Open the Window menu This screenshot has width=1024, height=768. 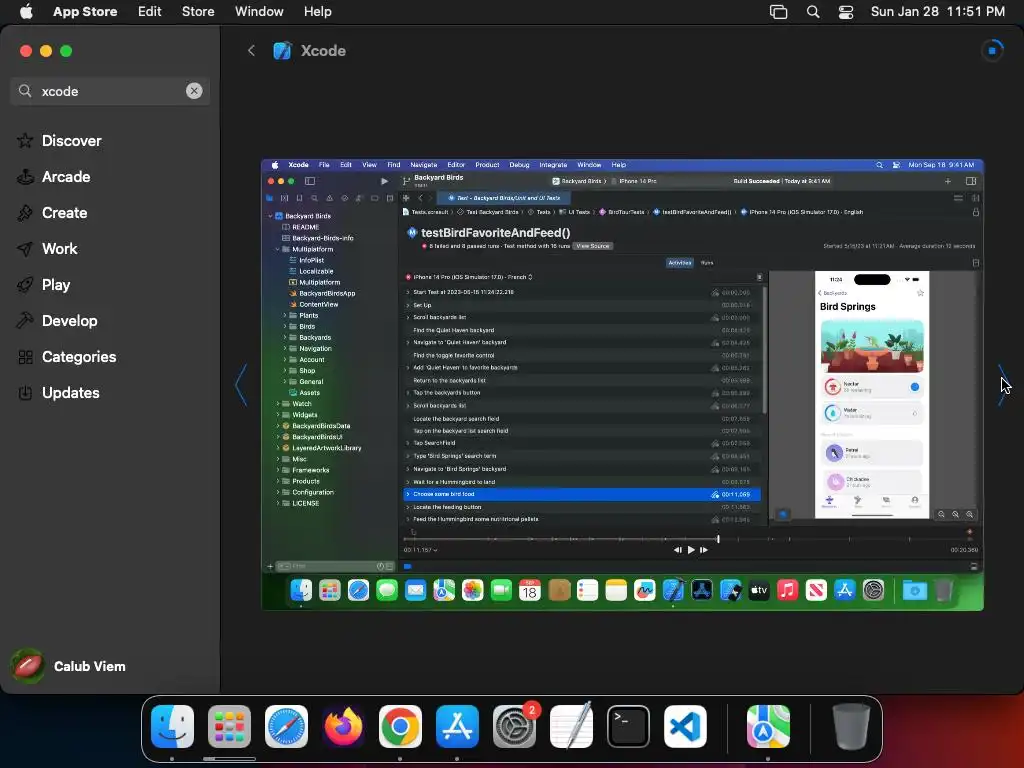coord(259,11)
